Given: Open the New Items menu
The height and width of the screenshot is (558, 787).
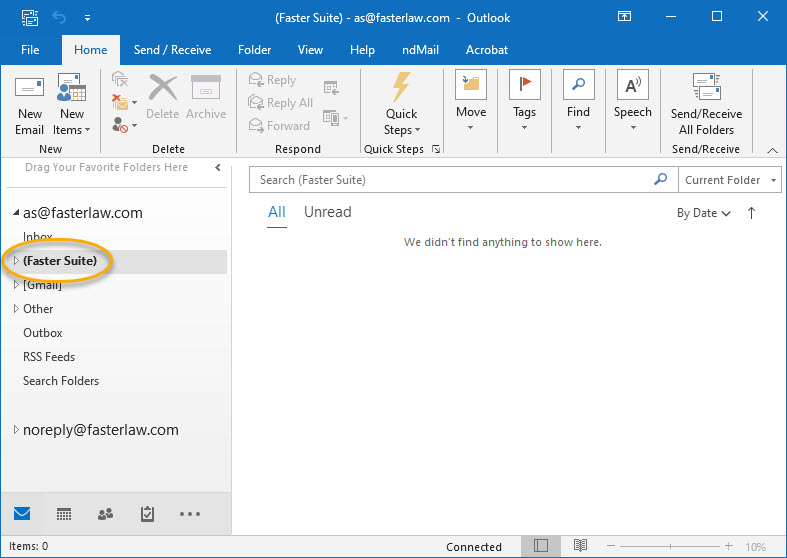Looking at the screenshot, I should point(72,106).
